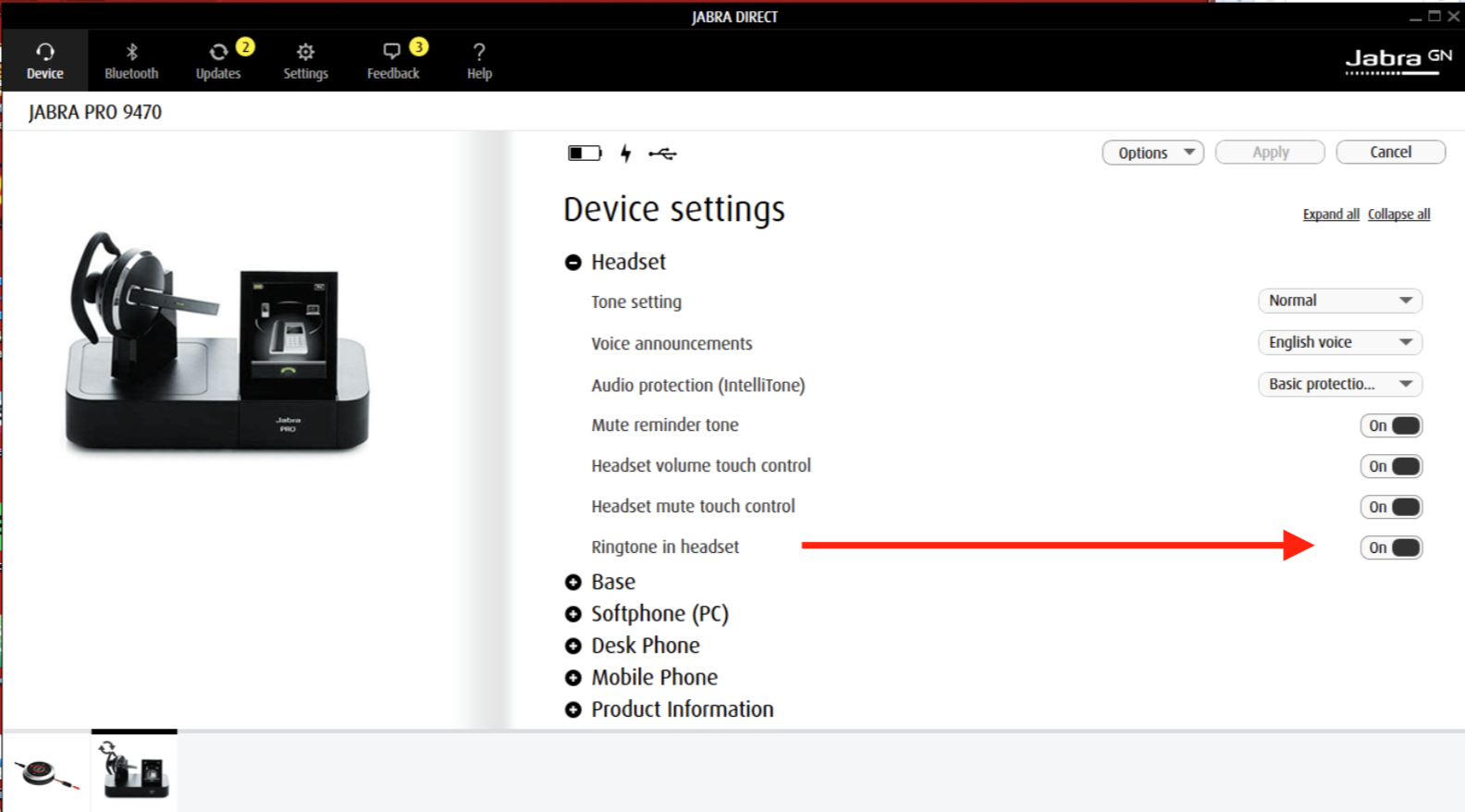Expand the Base section
1465x812 pixels.
[x=573, y=583]
